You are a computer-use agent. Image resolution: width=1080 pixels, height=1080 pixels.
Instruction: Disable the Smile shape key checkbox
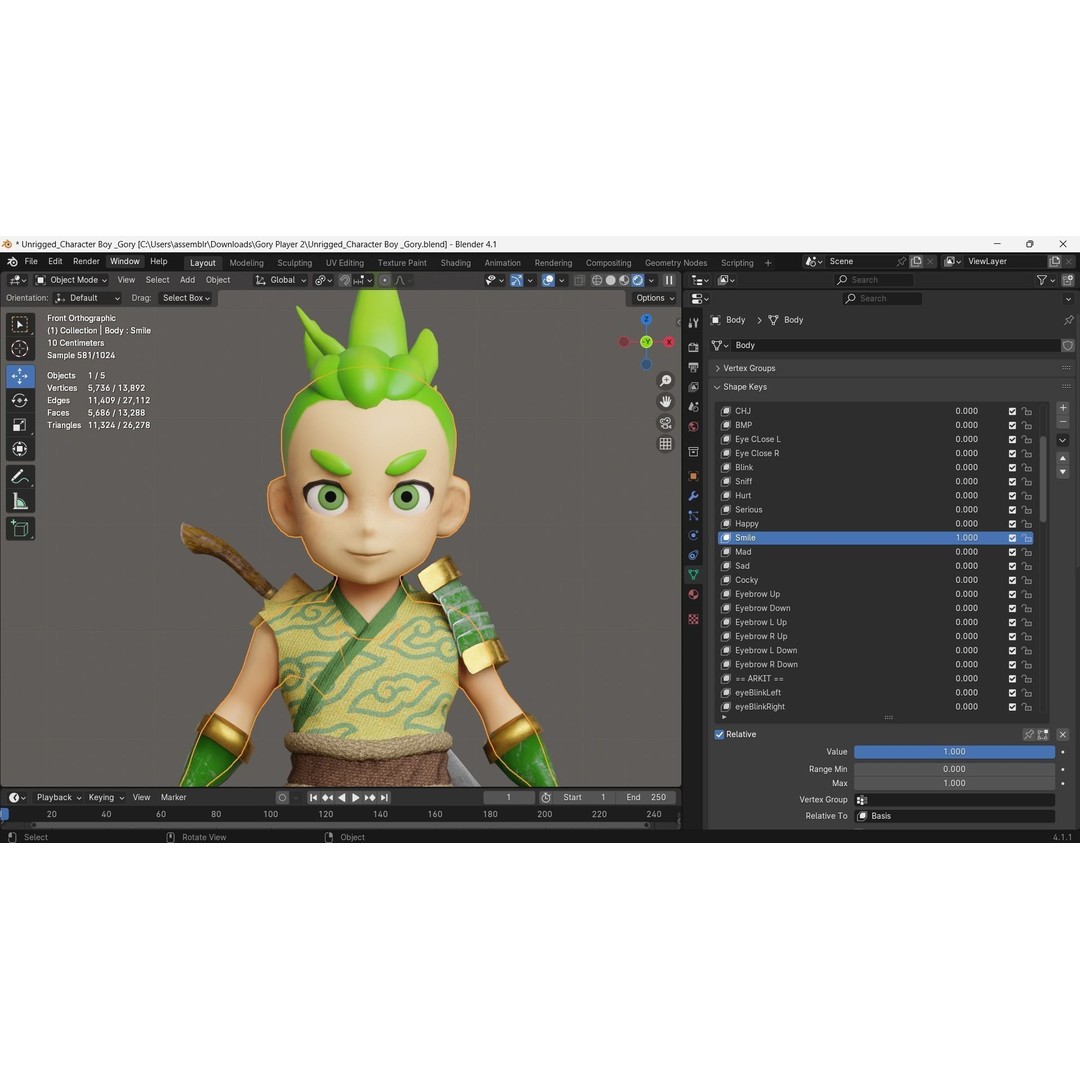(x=1012, y=538)
